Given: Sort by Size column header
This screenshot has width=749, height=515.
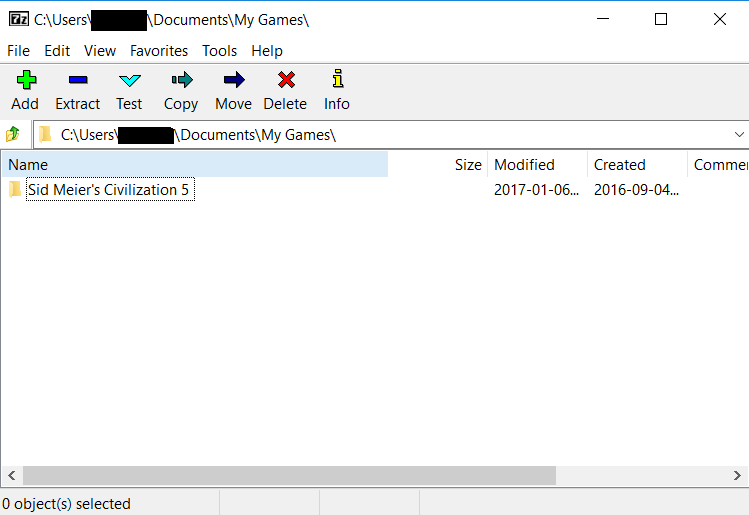Looking at the screenshot, I should tap(438, 165).
